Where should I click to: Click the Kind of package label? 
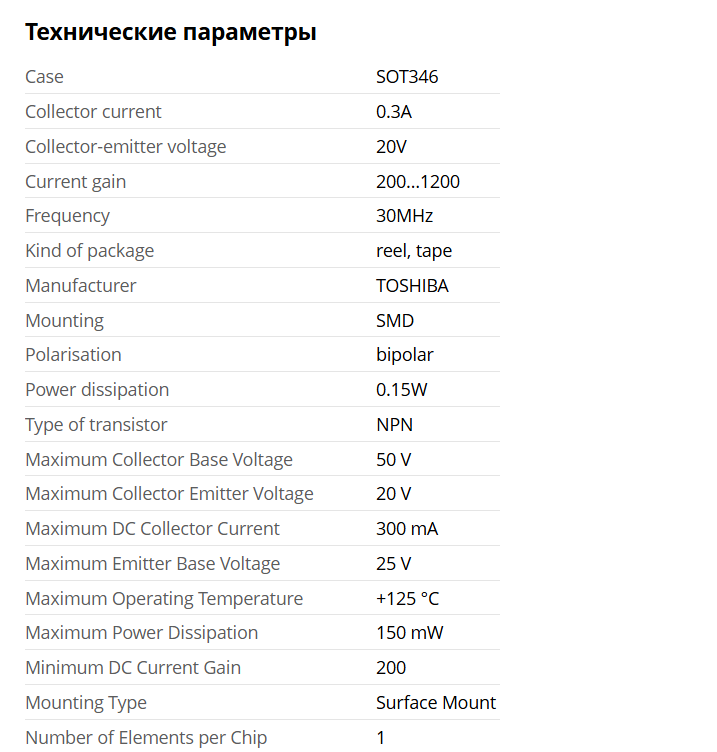tap(89, 251)
